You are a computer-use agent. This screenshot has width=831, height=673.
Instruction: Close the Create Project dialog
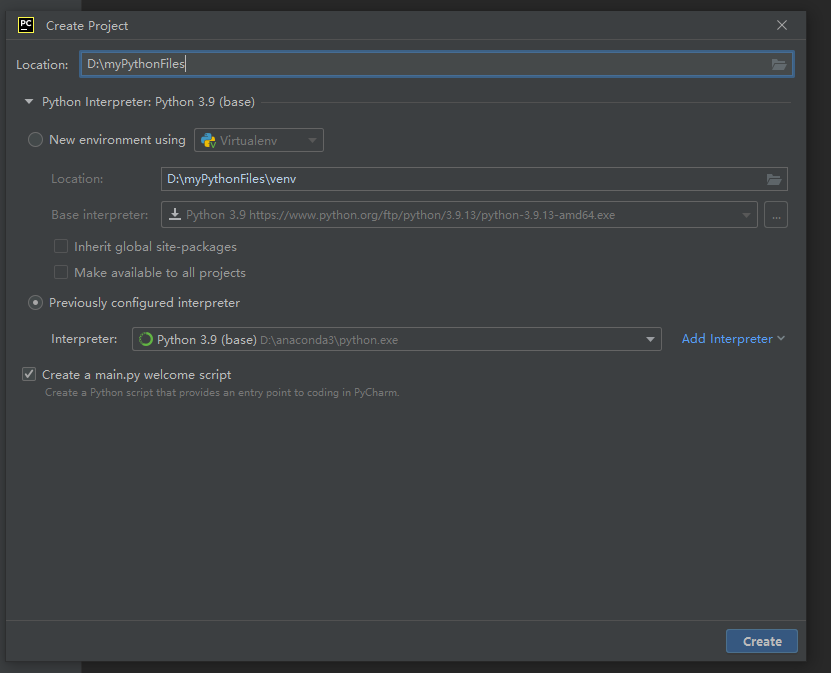(x=782, y=25)
